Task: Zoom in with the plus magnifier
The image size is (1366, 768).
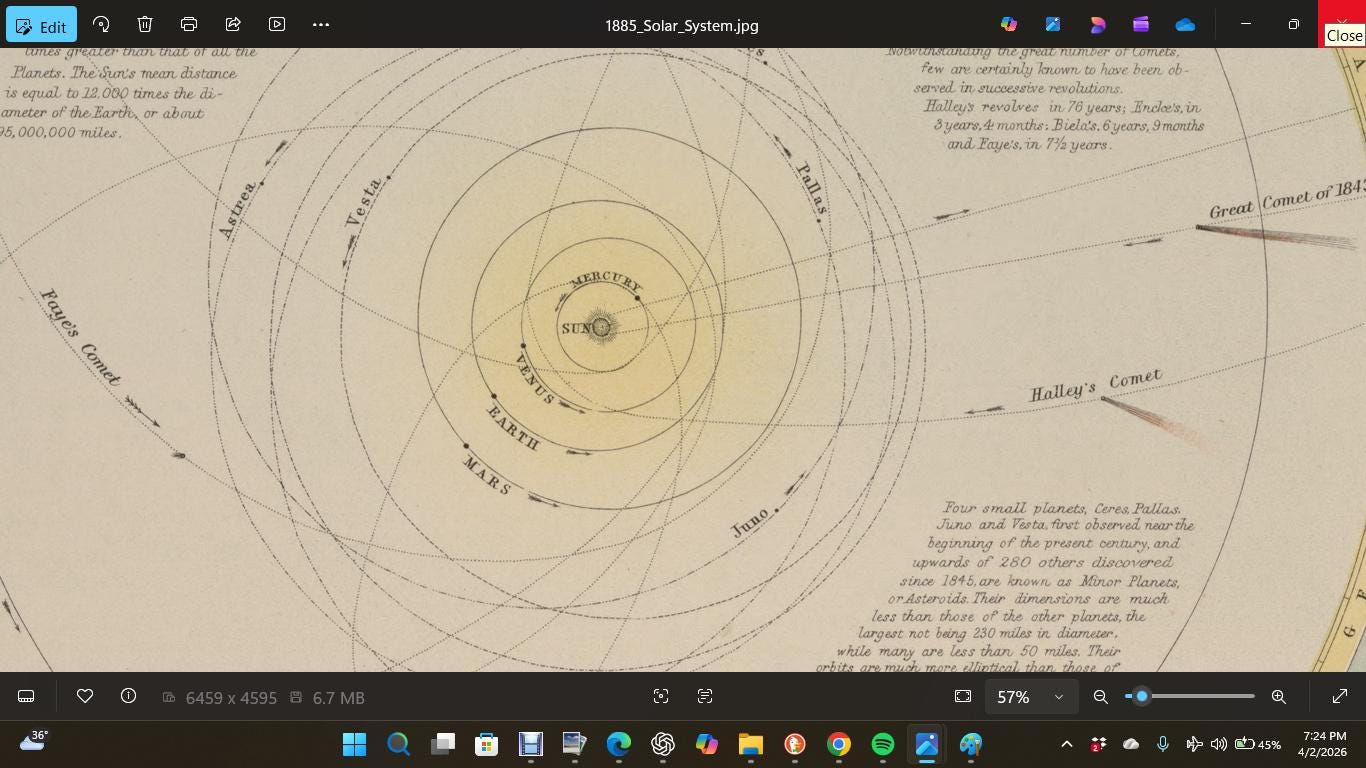Action: [x=1278, y=696]
